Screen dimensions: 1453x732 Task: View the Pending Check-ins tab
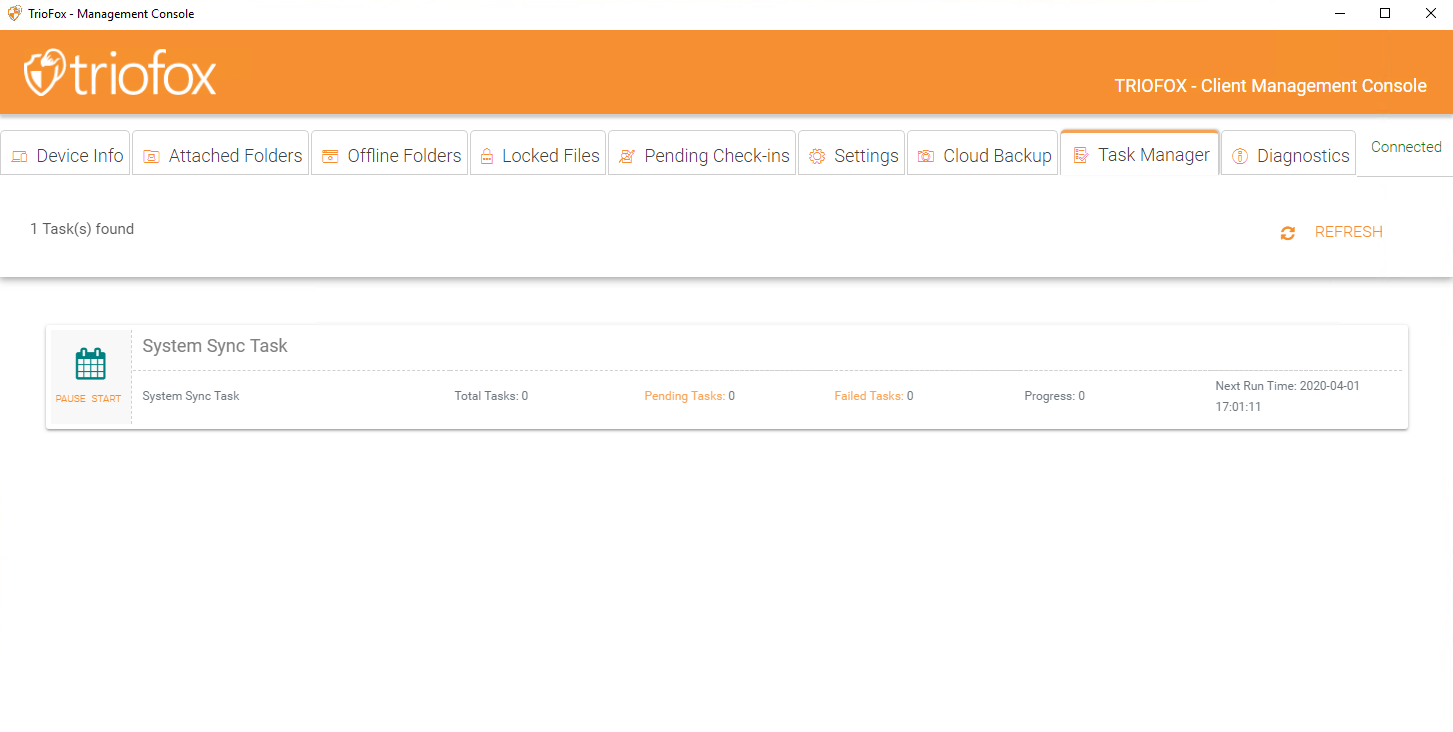coord(702,154)
